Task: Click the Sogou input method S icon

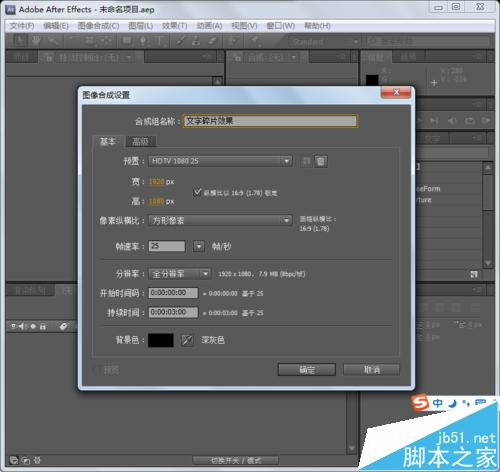Action: coord(420,403)
